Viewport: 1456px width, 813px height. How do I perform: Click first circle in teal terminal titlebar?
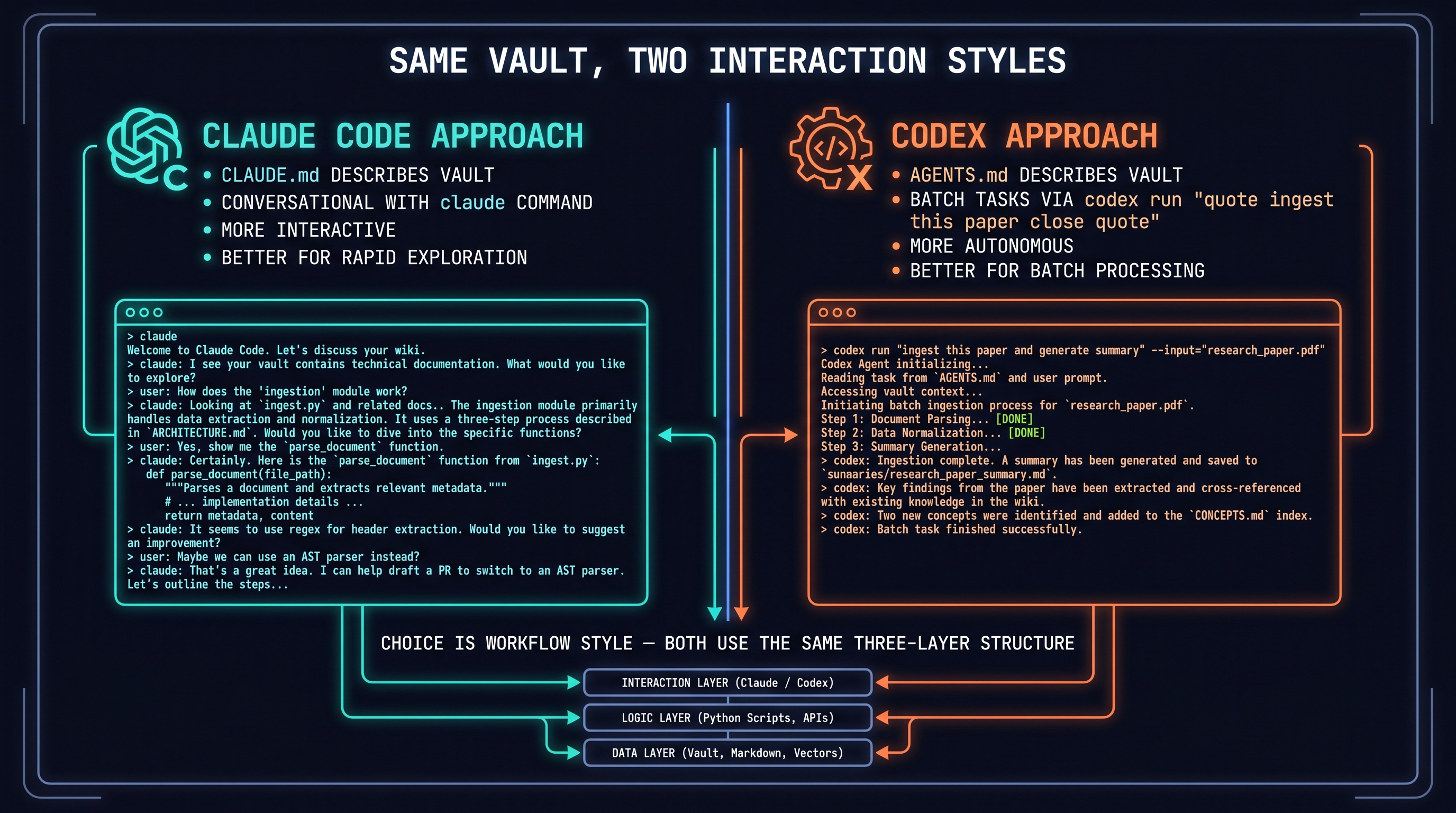(131, 313)
